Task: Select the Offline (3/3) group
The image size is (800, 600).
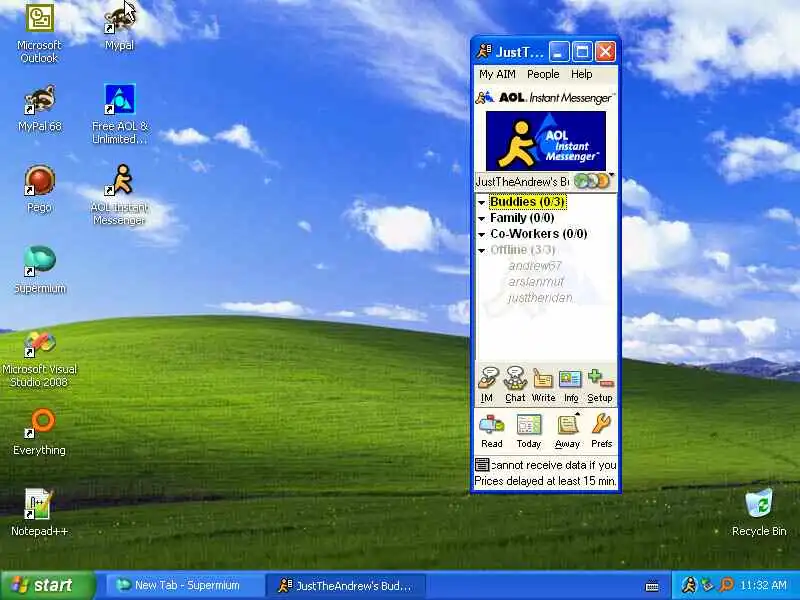Action: (x=522, y=249)
